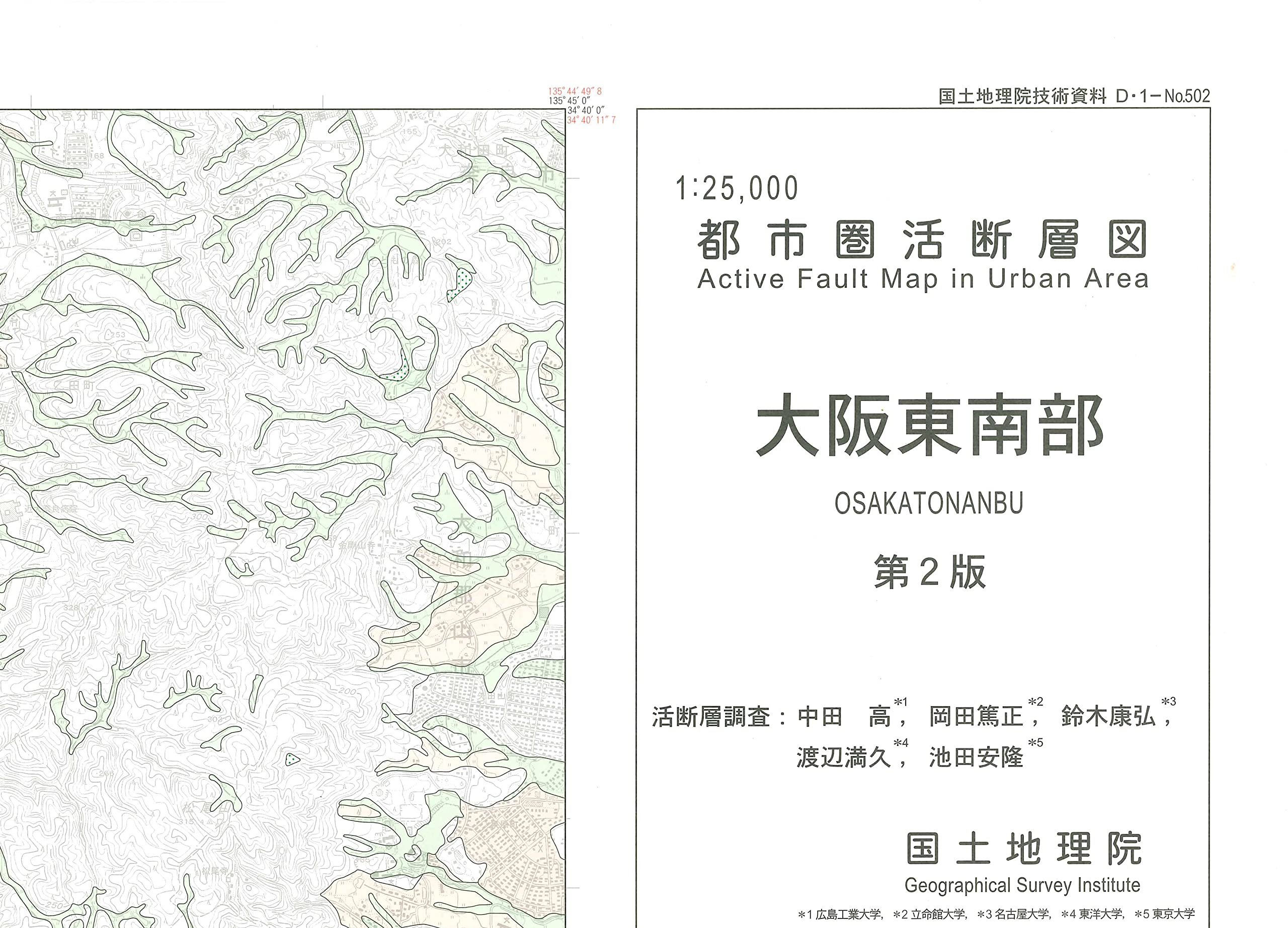Select the author name 渡辺満久

[x=844, y=757]
